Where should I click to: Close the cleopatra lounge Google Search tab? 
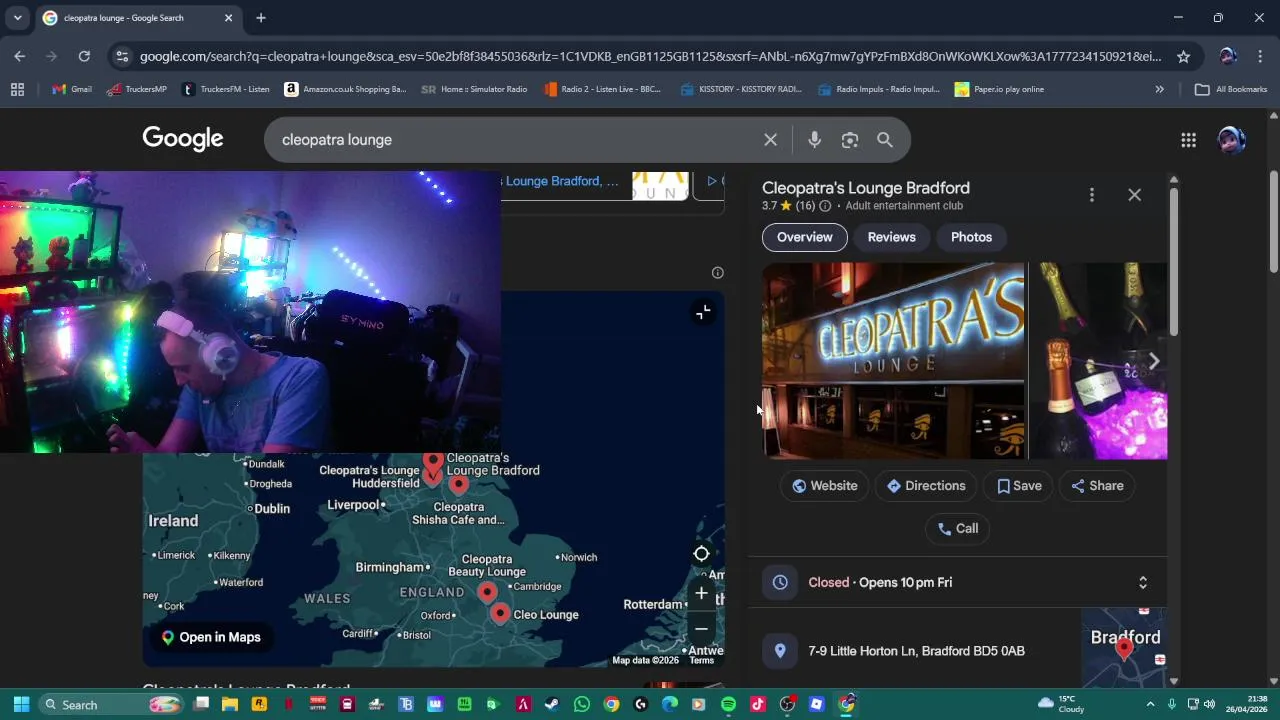(x=228, y=18)
